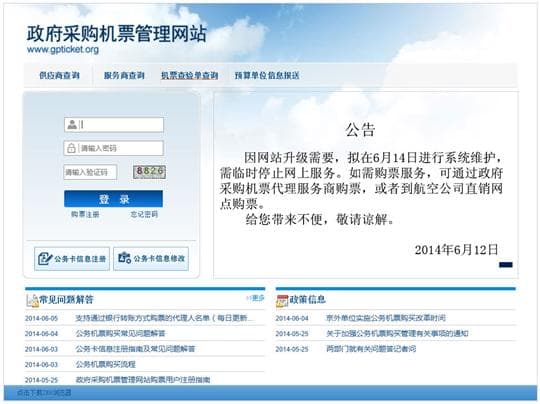Open the 公务机票购买流程 article
This screenshot has height=404, width=540.
pyautogui.click(x=106, y=364)
